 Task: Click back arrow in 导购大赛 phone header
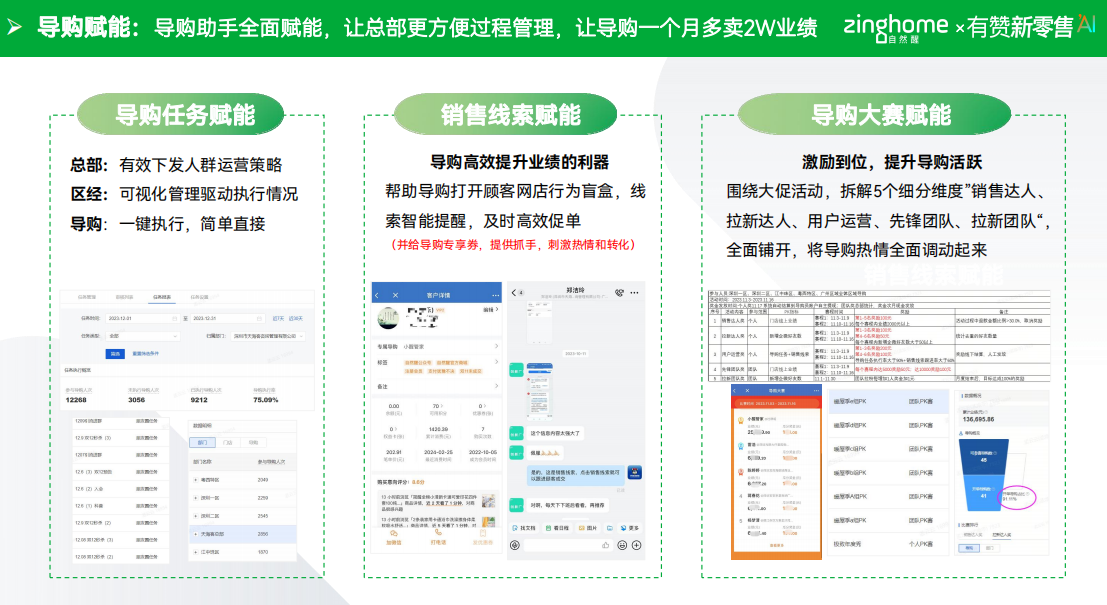(736, 390)
